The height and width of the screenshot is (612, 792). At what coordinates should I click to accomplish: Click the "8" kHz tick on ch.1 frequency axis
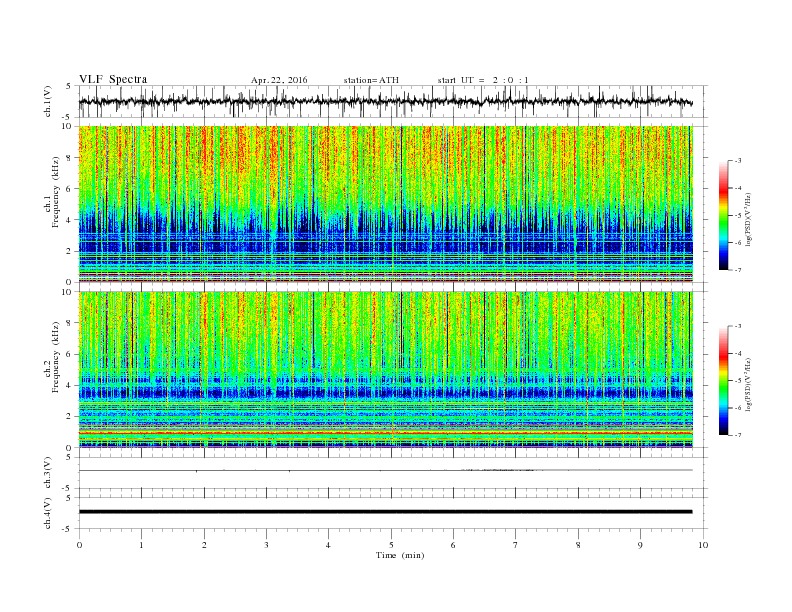[69, 158]
